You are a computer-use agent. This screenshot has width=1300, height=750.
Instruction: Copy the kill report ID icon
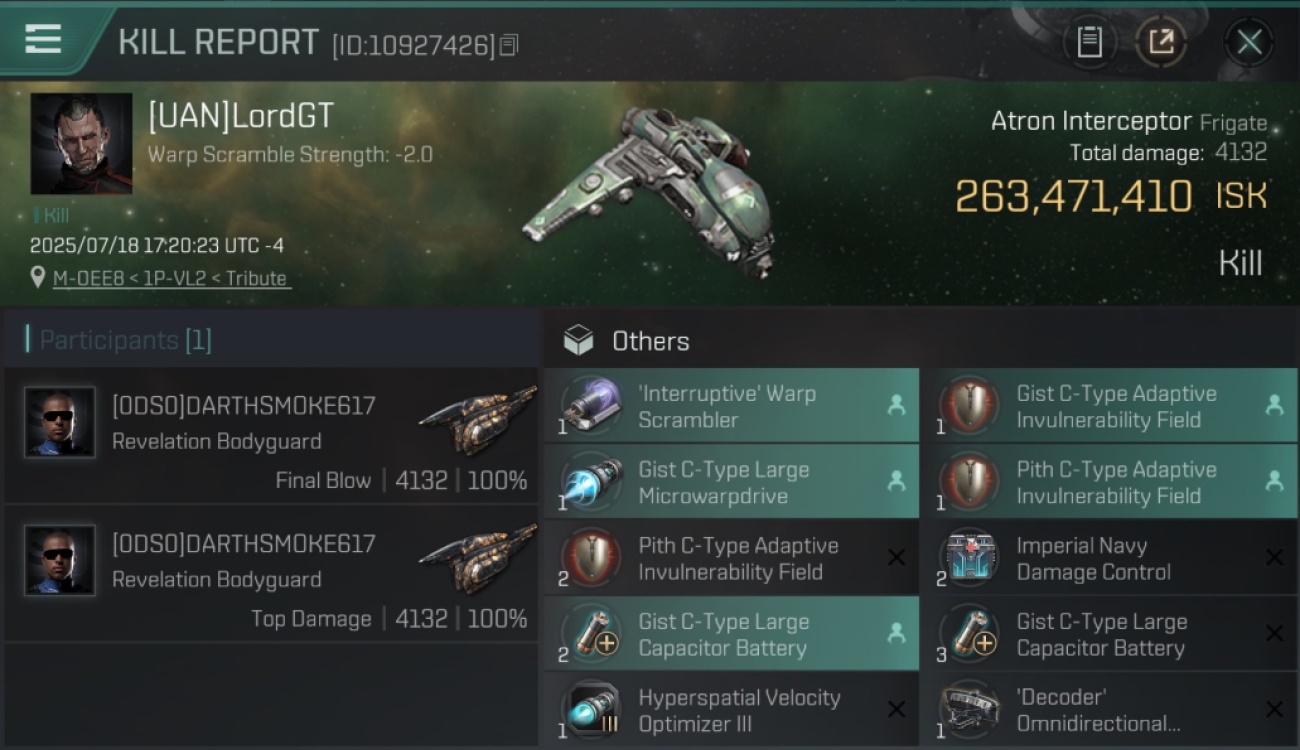(509, 45)
